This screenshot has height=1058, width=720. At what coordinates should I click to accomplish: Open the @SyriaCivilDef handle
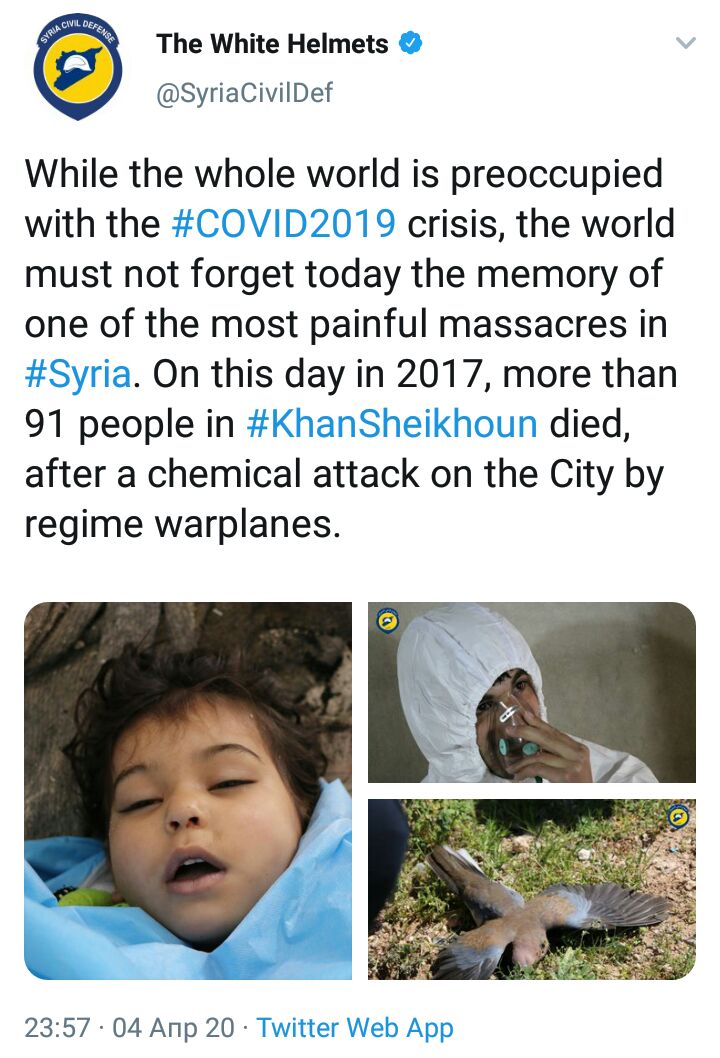[244, 92]
